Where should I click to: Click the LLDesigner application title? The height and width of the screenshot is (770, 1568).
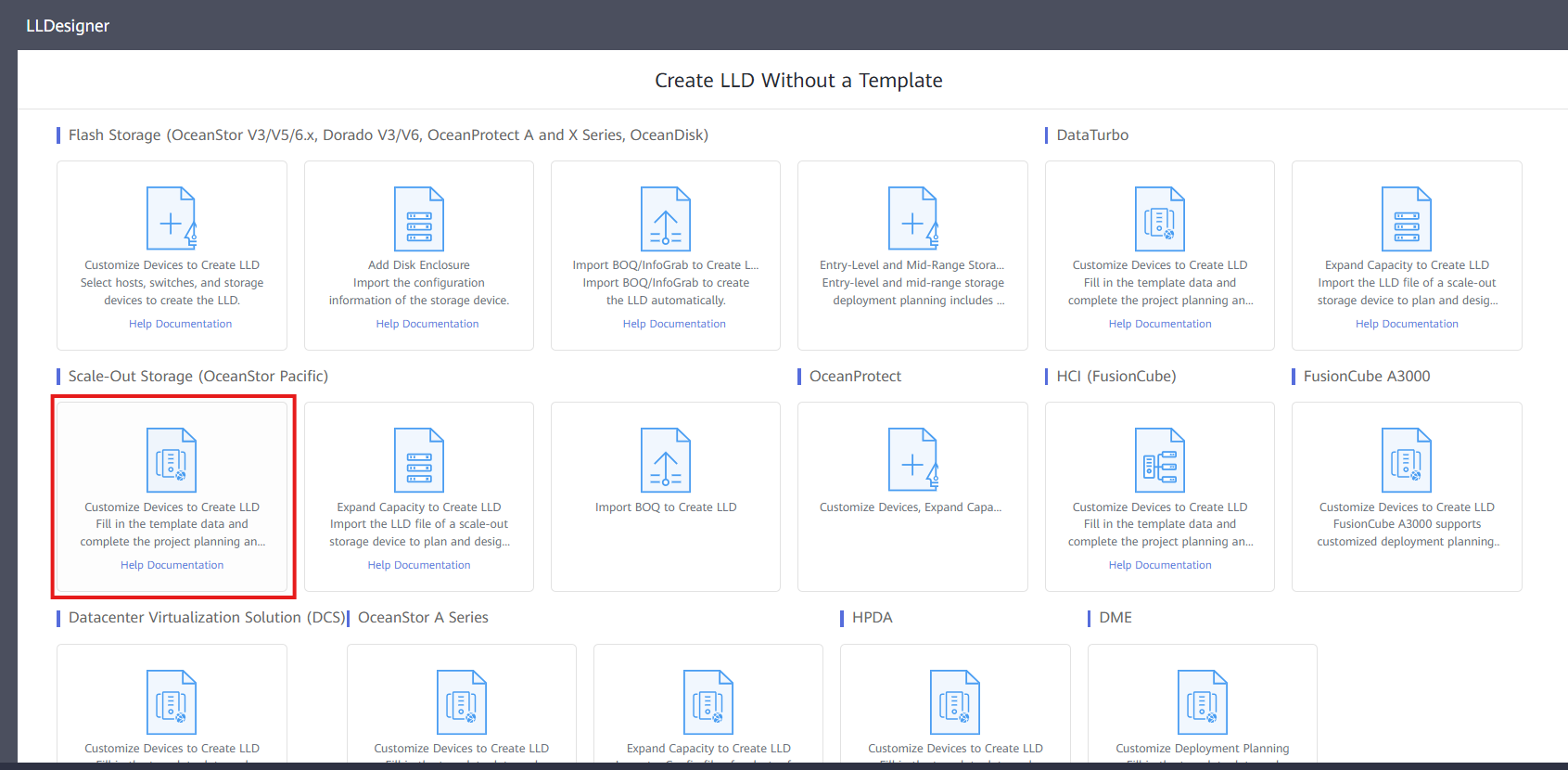tap(68, 26)
